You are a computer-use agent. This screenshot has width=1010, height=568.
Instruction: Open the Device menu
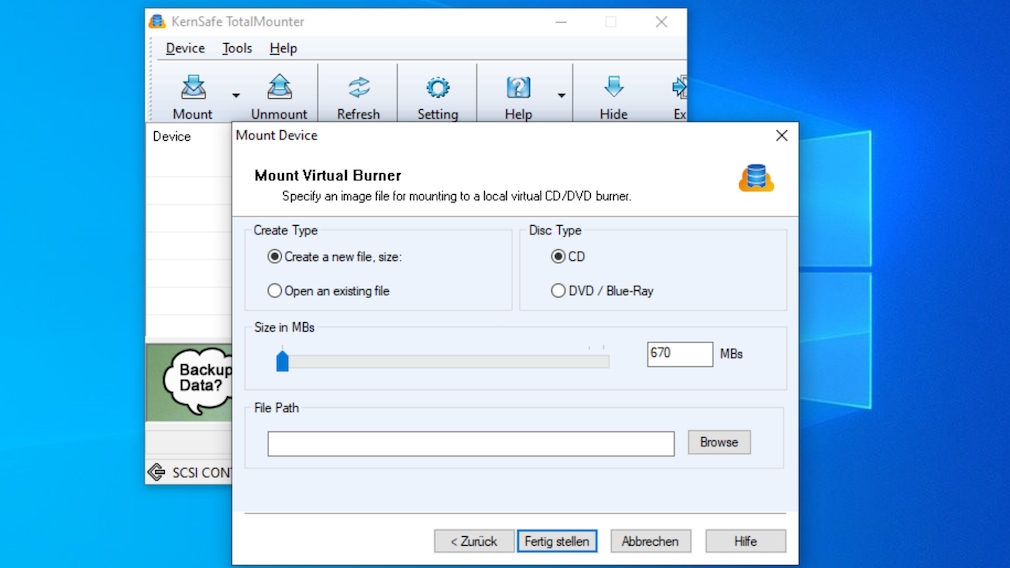pyautogui.click(x=185, y=48)
